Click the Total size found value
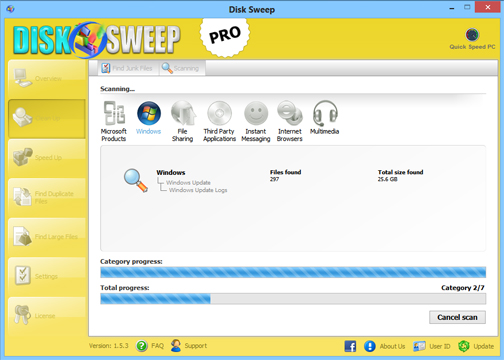 (387, 179)
